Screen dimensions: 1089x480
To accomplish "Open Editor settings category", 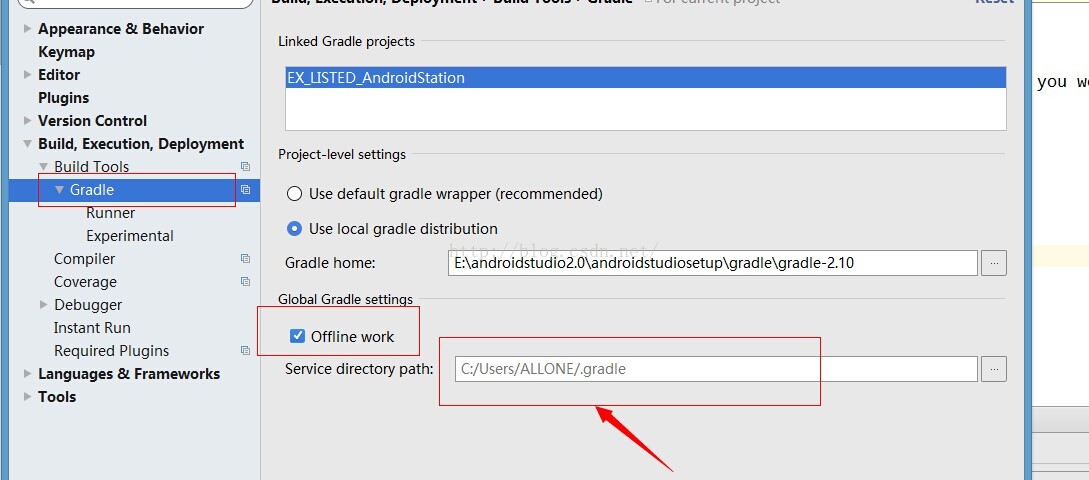I will tap(59, 74).
